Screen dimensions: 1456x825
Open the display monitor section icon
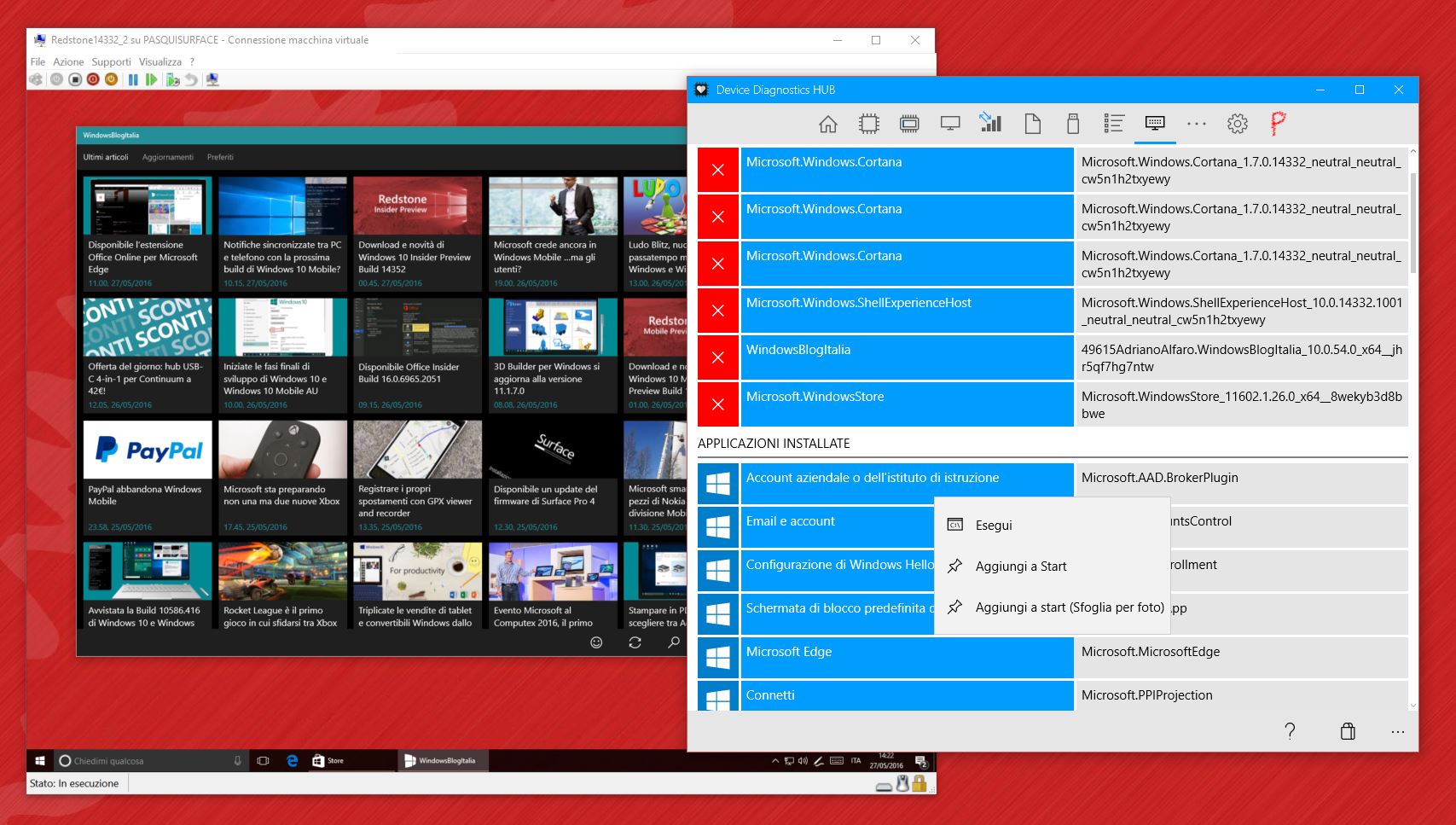[x=950, y=125]
